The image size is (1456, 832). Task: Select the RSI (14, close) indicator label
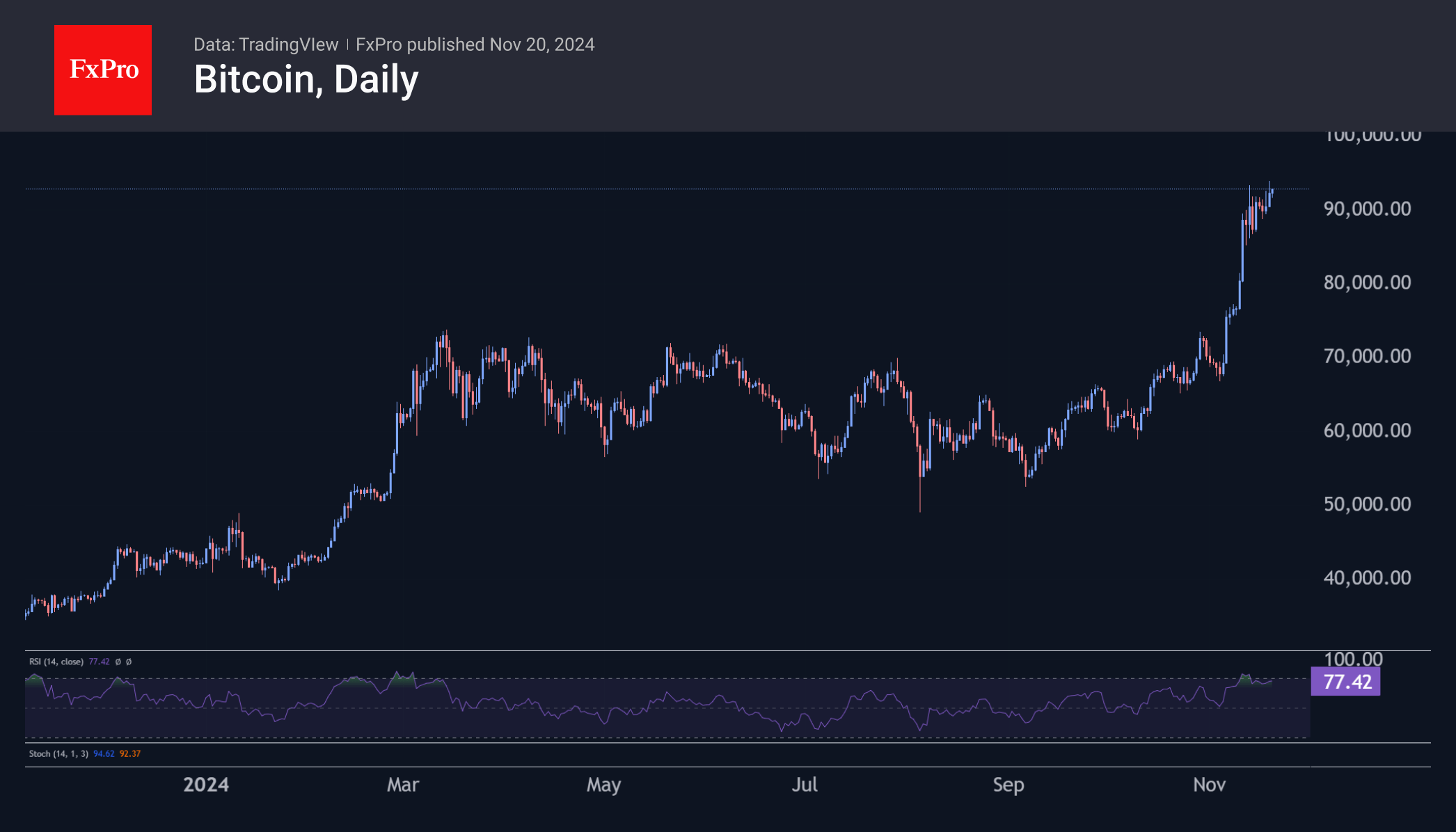coord(56,662)
